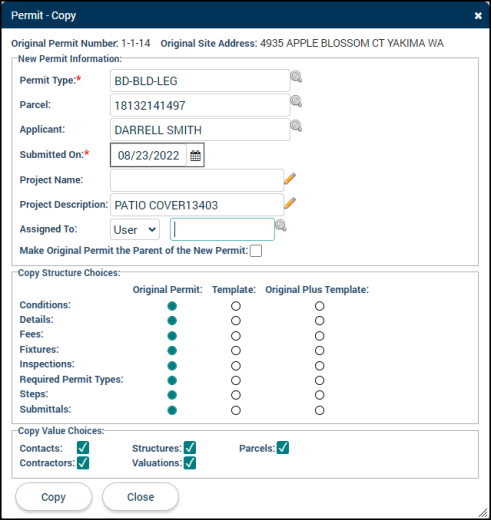Focus the Parcel field 18132141497

pos(200,105)
